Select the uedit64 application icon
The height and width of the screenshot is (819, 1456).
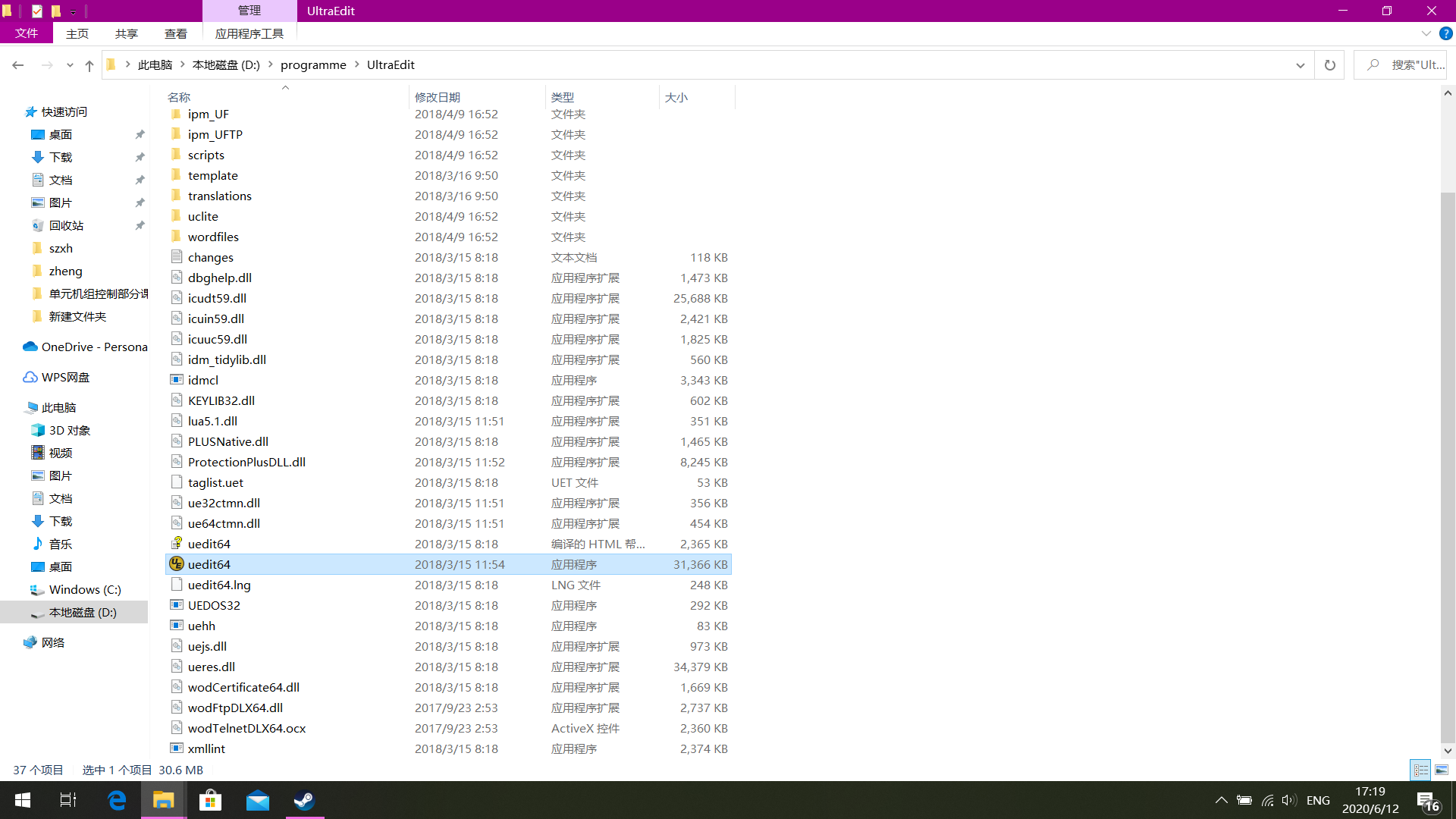(177, 564)
